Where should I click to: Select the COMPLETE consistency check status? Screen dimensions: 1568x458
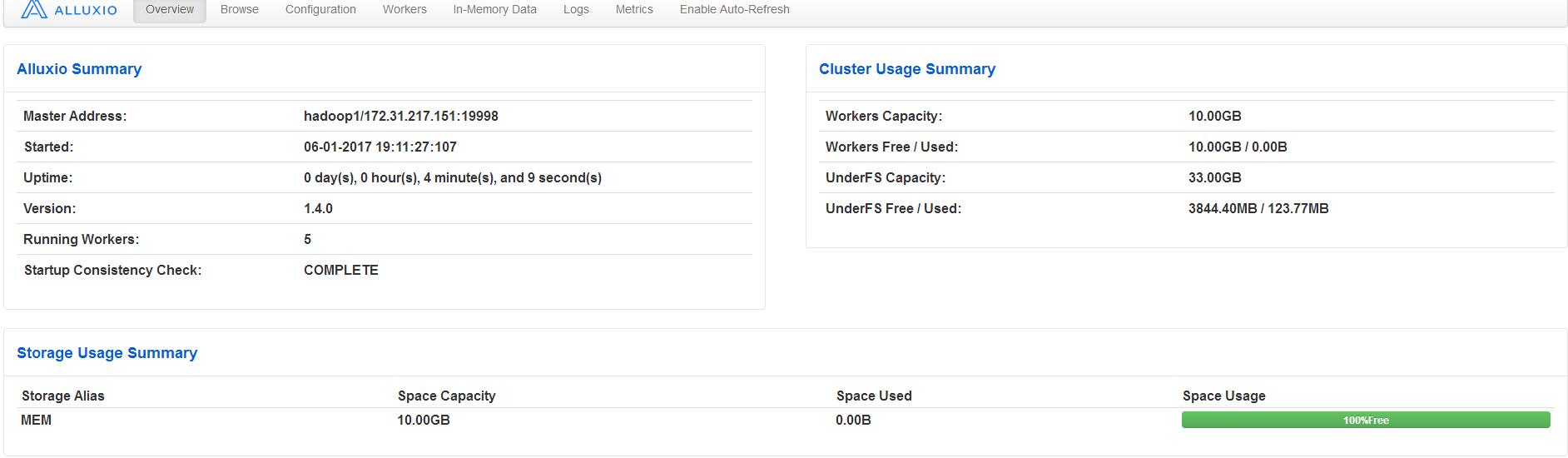(x=341, y=271)
